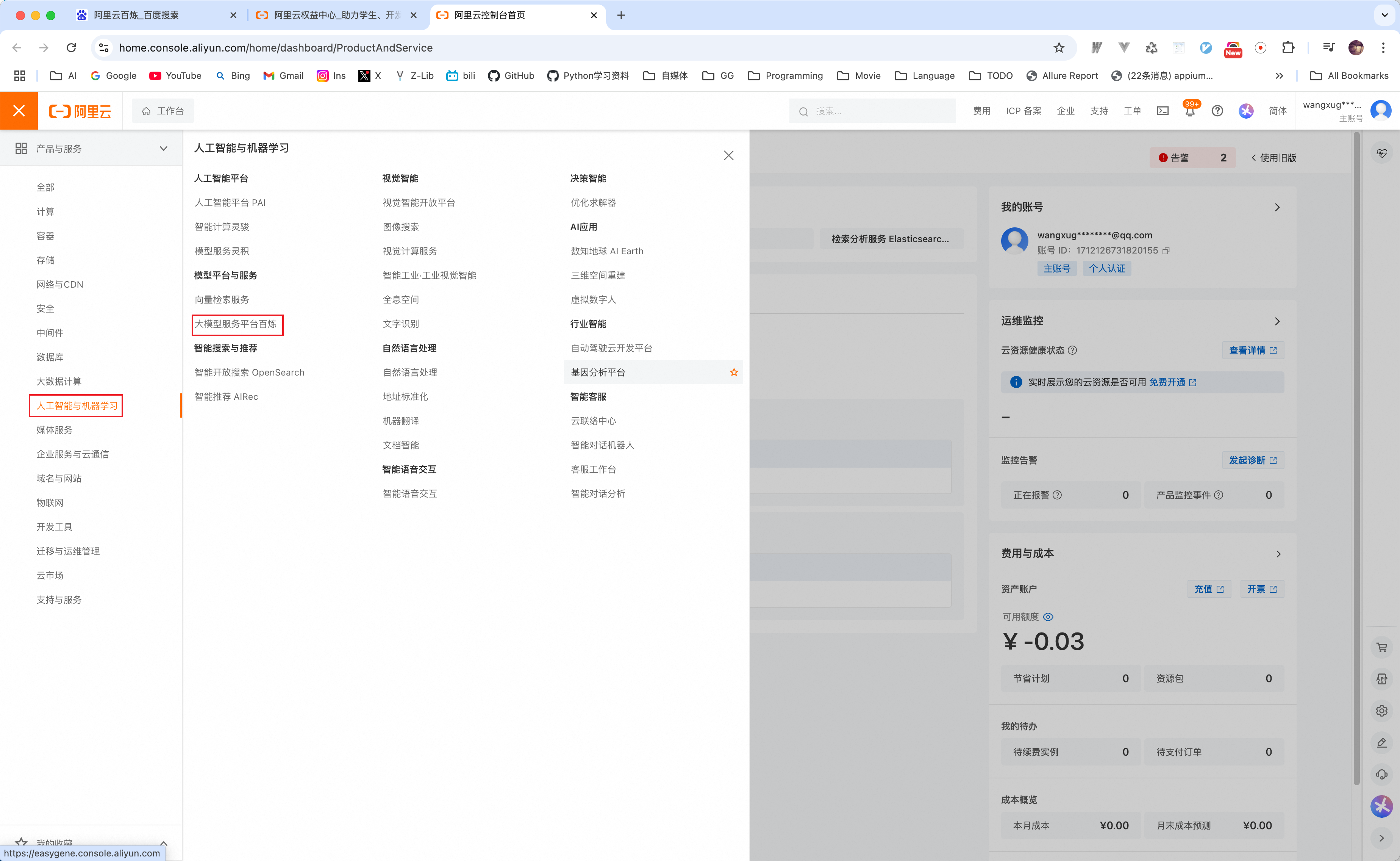Show help for 产品监控事件
The width and height of the screenshot is (1400, 861).
point(1219,495)
